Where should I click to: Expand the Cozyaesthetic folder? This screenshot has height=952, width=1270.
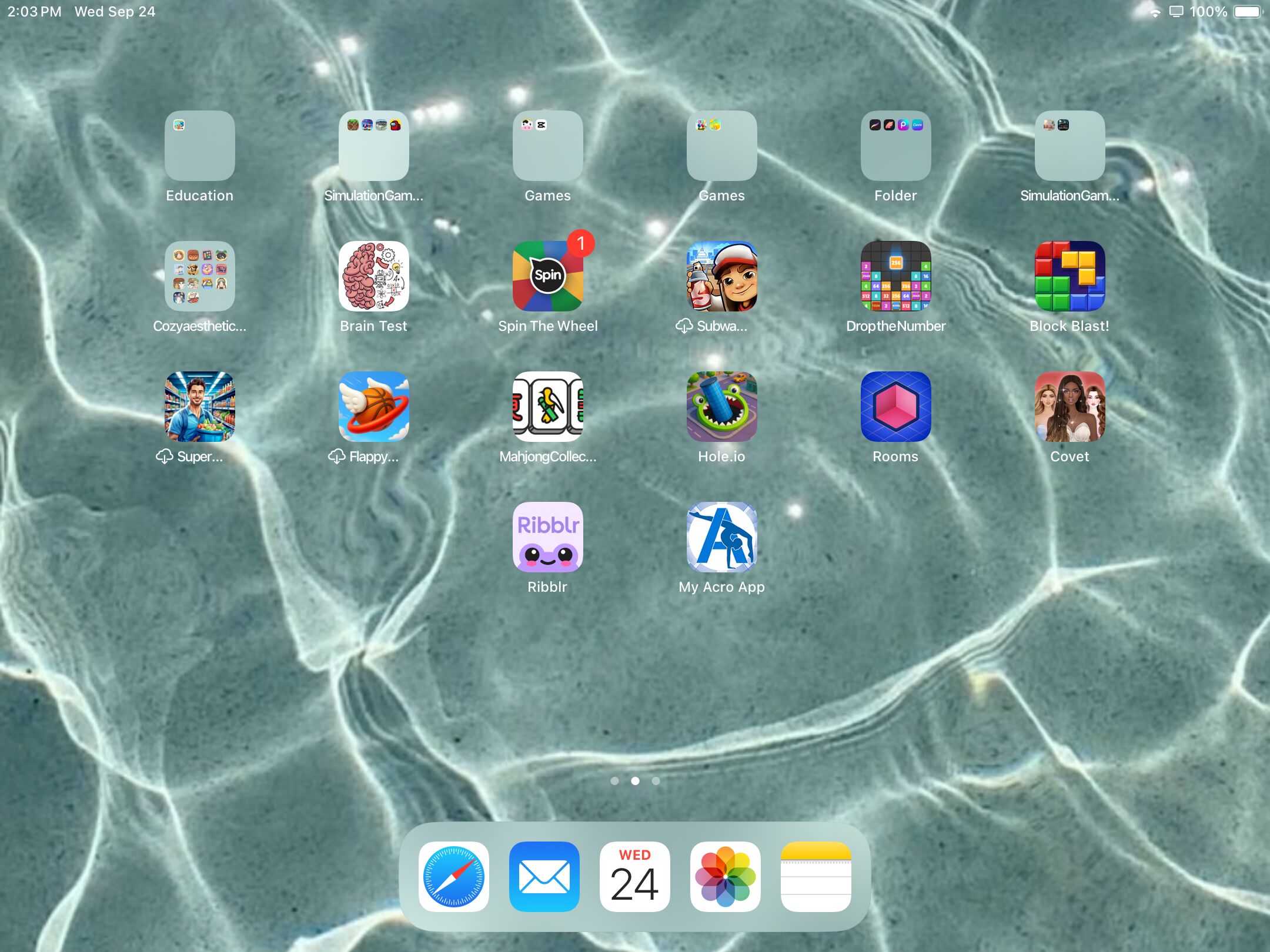(199, 276)
